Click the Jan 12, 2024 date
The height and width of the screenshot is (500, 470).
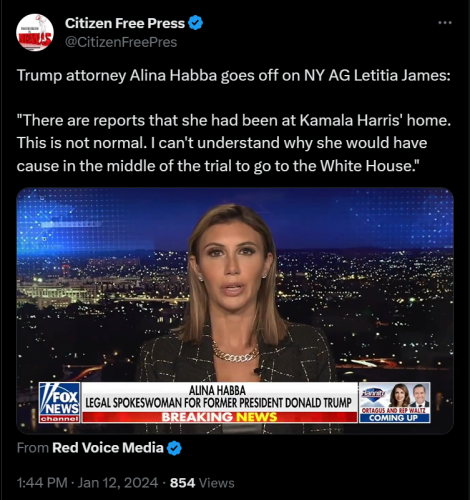[x=118, y=483]
